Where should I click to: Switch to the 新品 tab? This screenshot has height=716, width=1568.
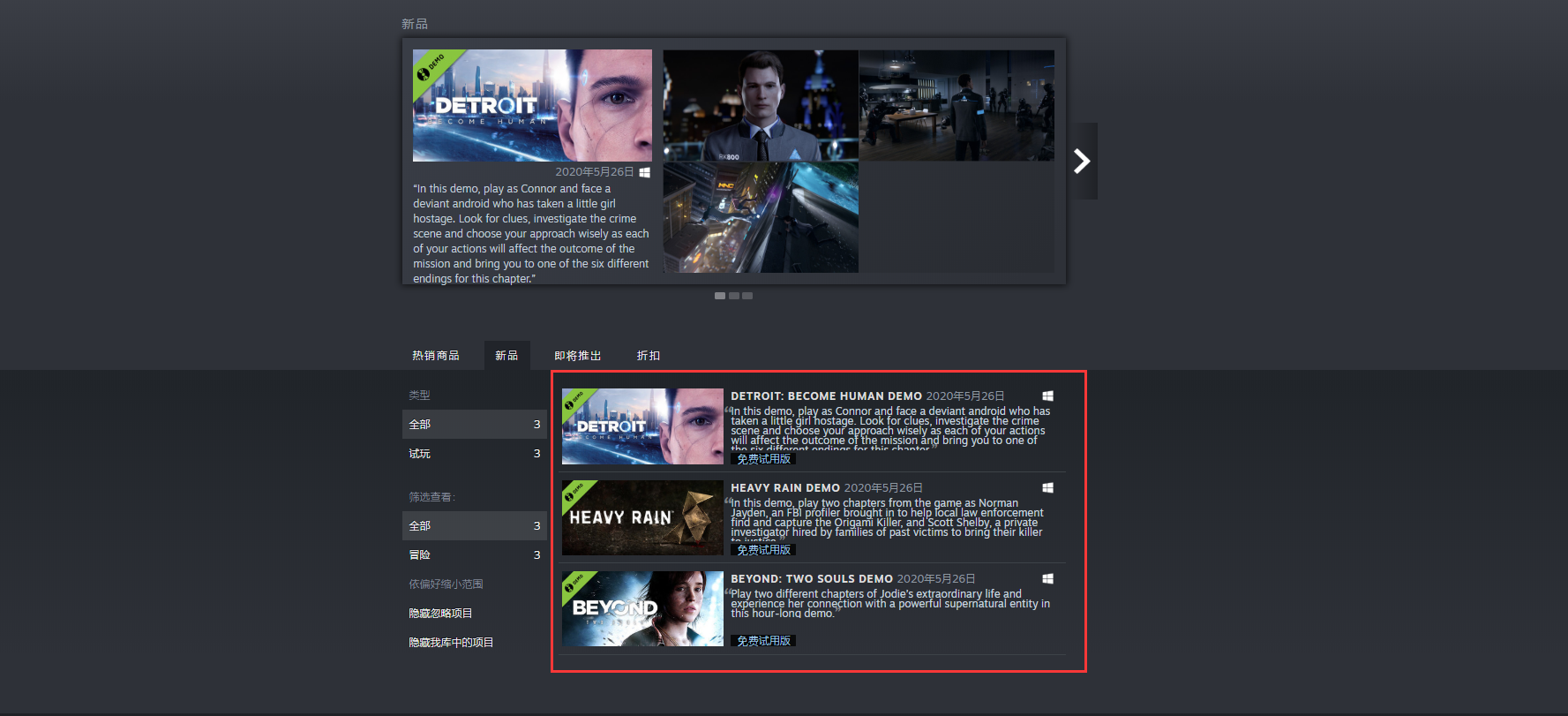click(506, 355)
